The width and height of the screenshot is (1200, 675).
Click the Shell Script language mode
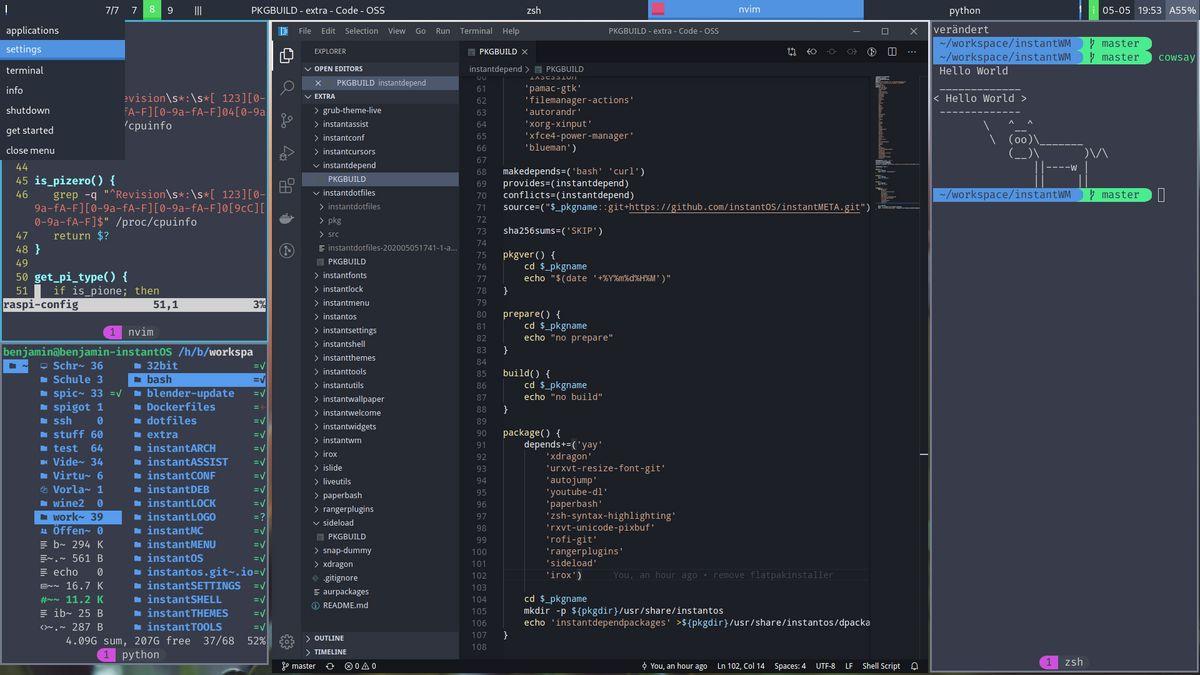[881, 666]
